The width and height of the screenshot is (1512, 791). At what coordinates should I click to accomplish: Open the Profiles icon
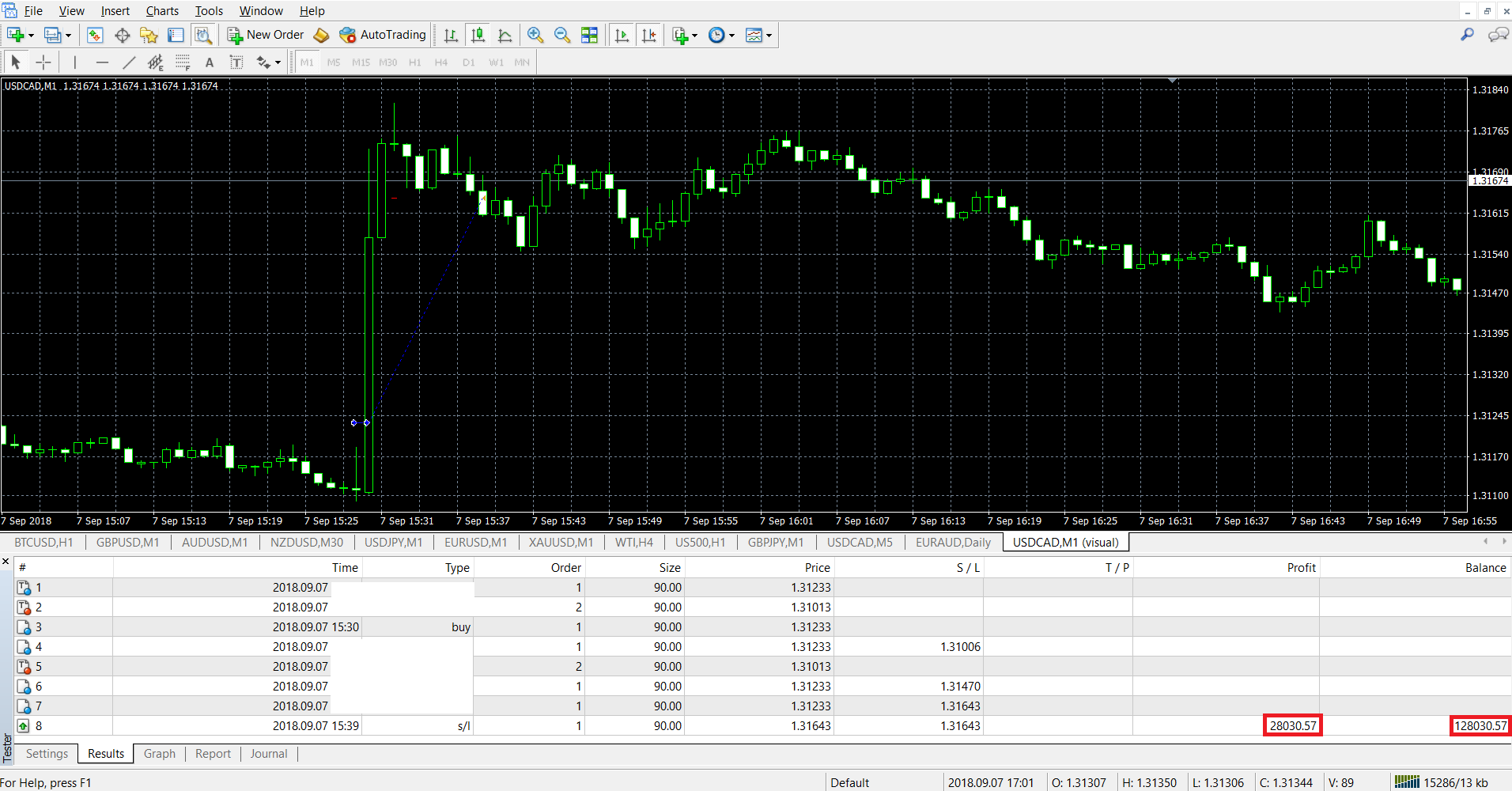pyautogui.click(x=52, y=35)
